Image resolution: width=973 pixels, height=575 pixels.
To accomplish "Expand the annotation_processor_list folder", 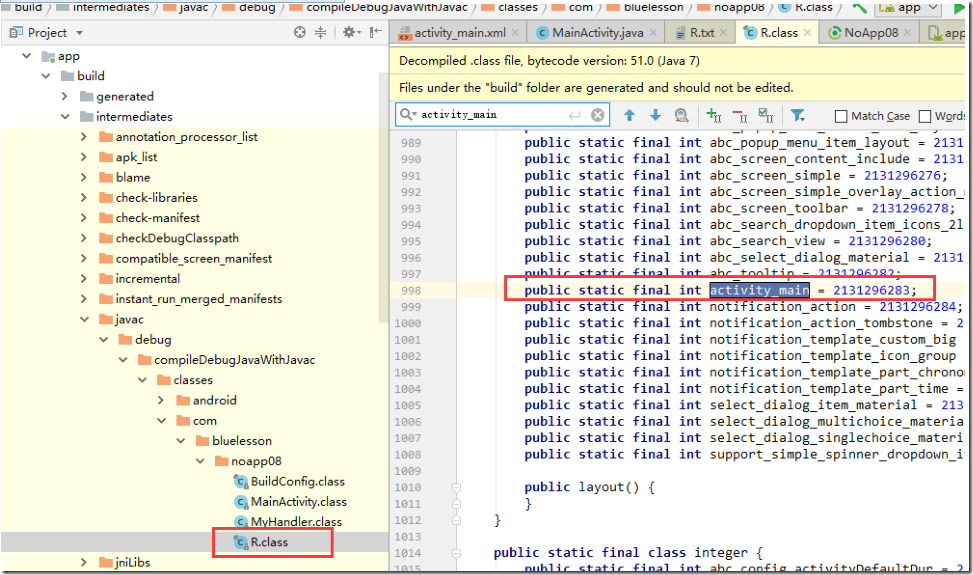I will [x=84, y=136].
